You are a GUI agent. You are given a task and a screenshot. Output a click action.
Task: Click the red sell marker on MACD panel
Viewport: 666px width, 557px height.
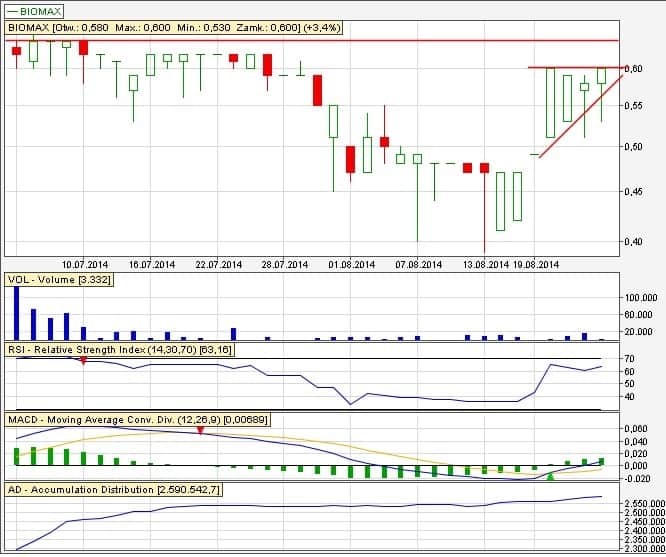coord(200,430)
